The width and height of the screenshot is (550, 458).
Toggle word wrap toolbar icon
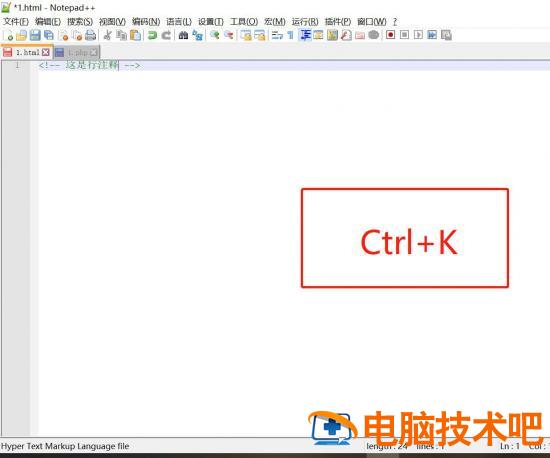277,35
